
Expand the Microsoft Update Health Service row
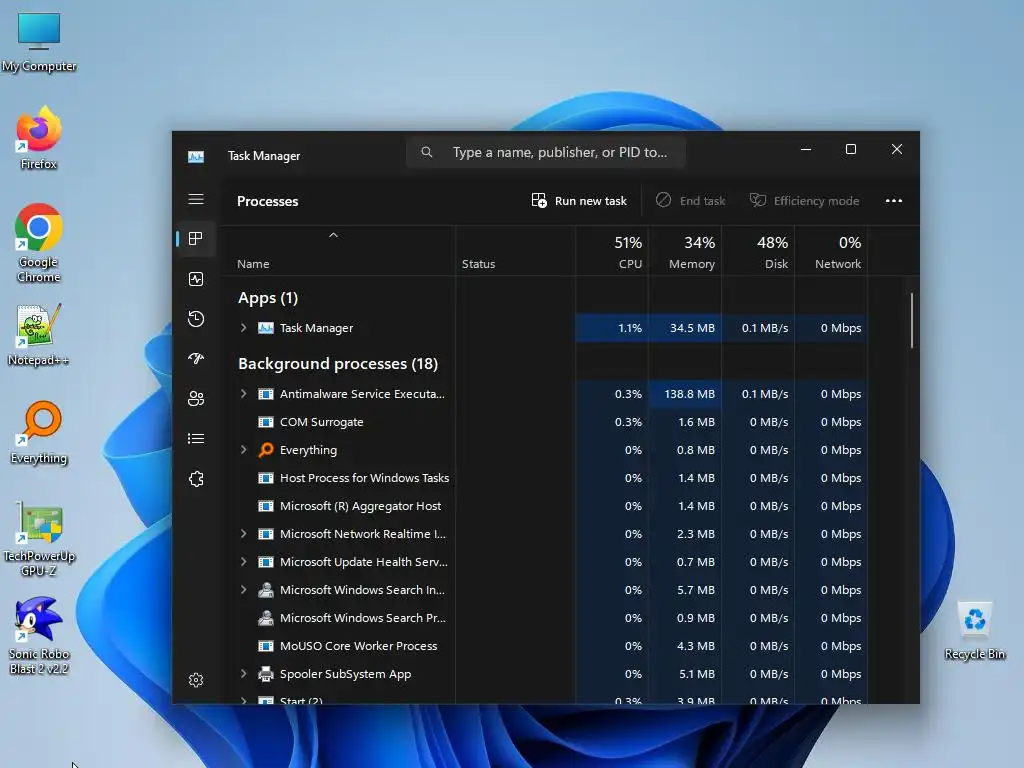[244, 562]
